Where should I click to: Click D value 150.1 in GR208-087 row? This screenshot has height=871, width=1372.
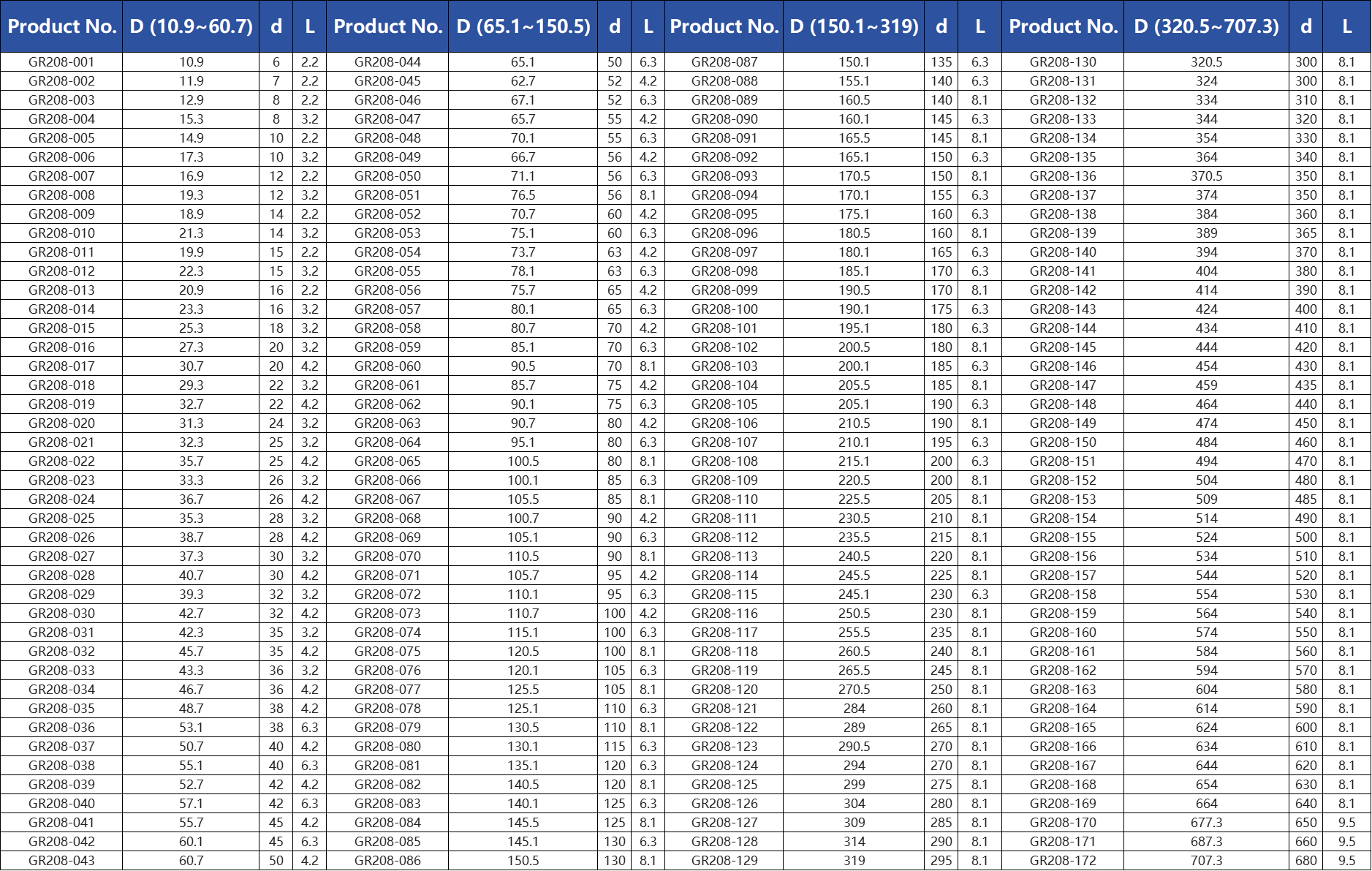coord(854,62)
